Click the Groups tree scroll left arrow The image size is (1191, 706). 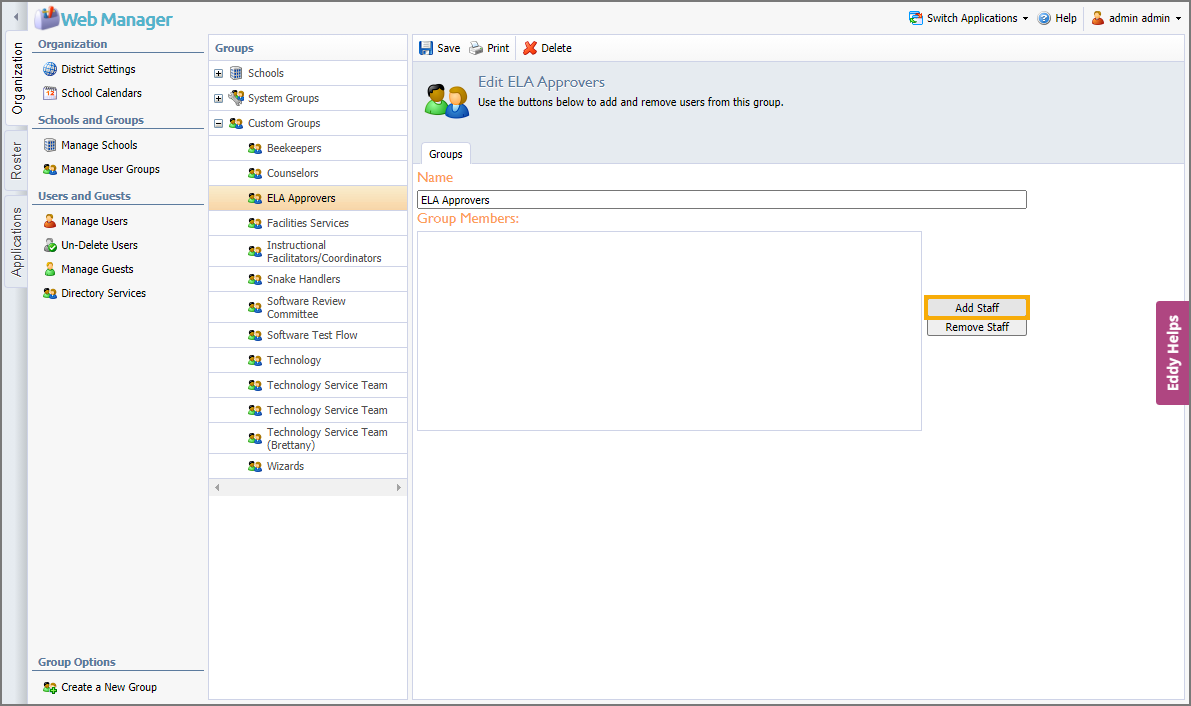[x=217, y=488]
